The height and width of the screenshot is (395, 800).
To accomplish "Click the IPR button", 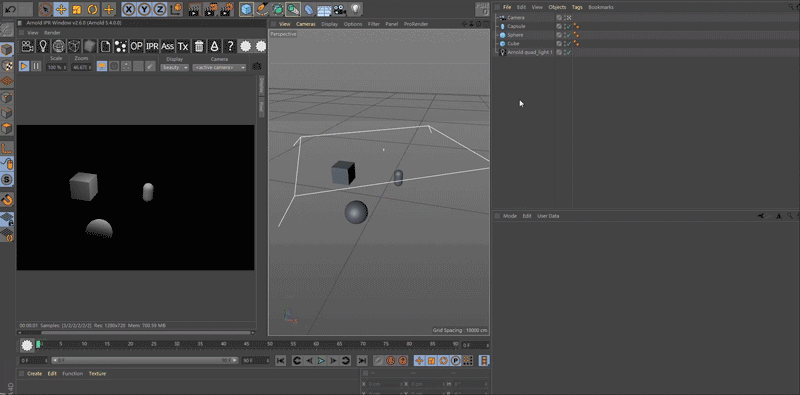I will click(x=152, y=46).
